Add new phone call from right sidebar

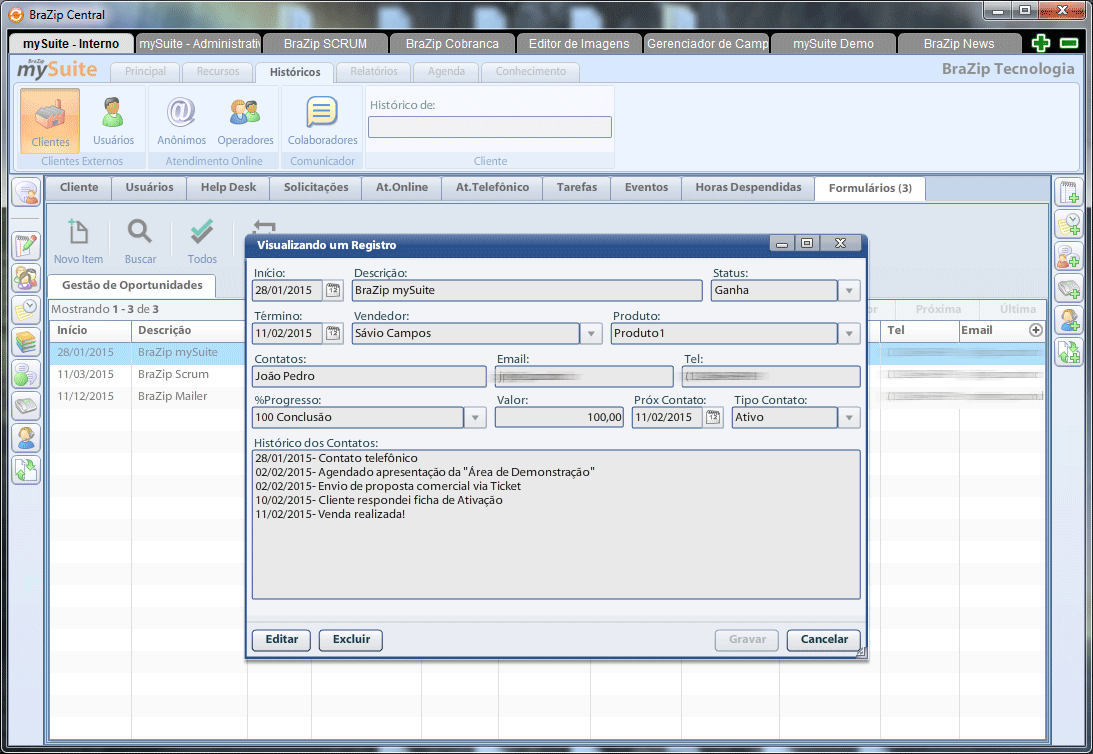1069,288
